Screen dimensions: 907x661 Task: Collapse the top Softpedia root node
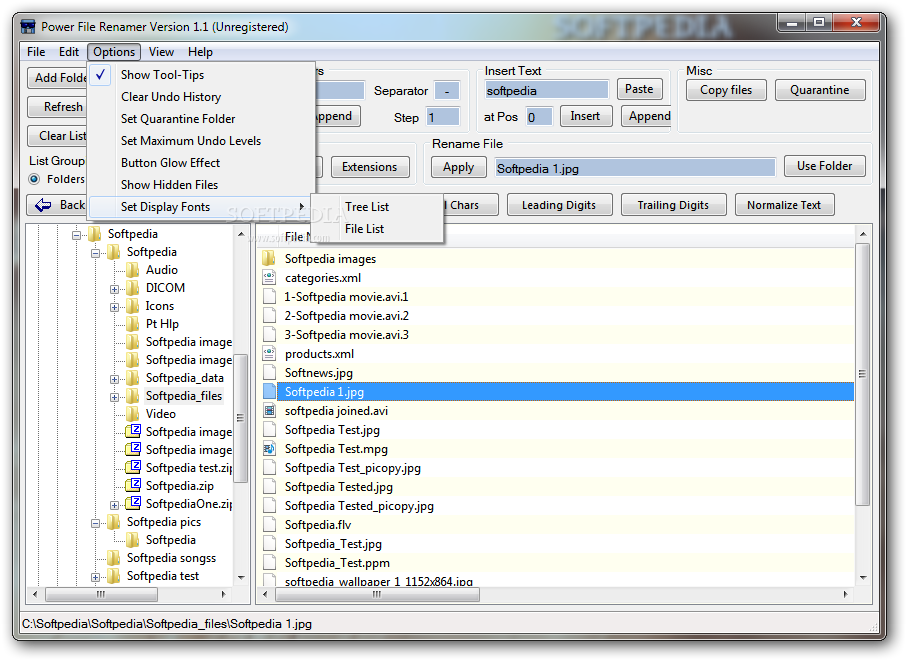point(76,235)
